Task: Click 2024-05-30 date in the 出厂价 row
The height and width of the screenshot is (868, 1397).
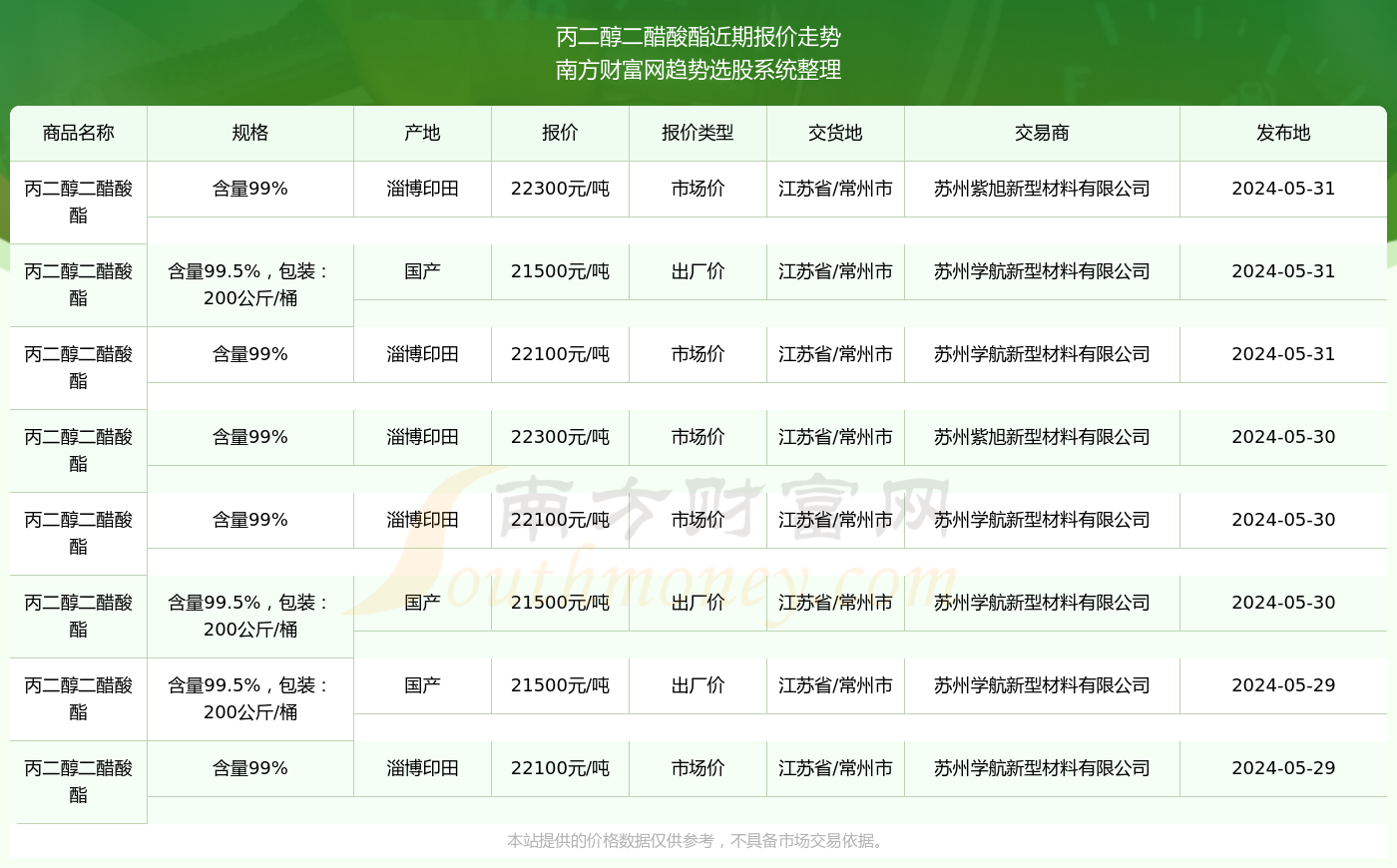Action: (x=1283, y=603)
